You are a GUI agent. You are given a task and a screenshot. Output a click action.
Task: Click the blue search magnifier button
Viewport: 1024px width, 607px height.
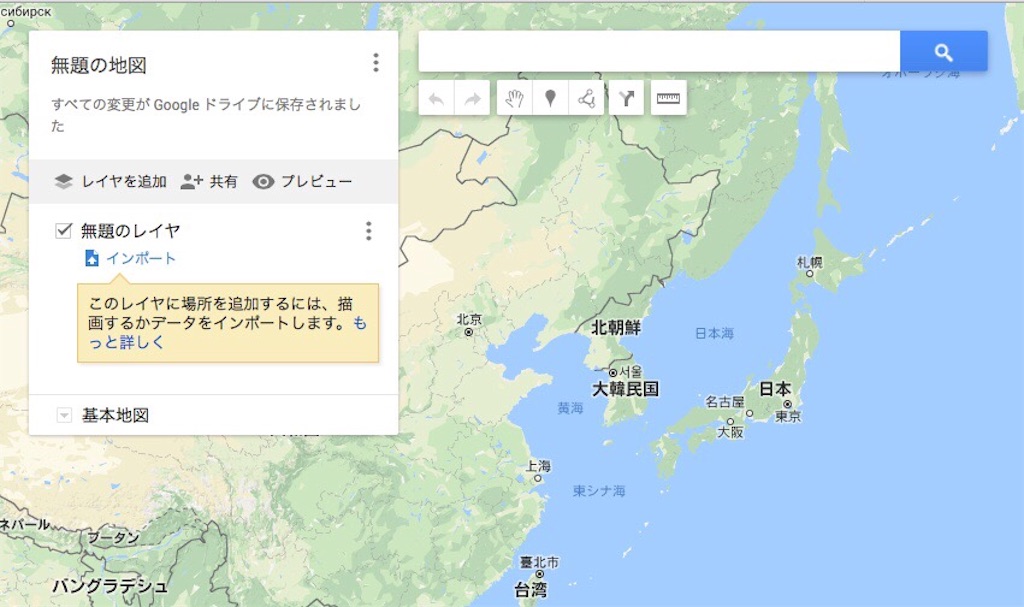[x=944, y=51]
